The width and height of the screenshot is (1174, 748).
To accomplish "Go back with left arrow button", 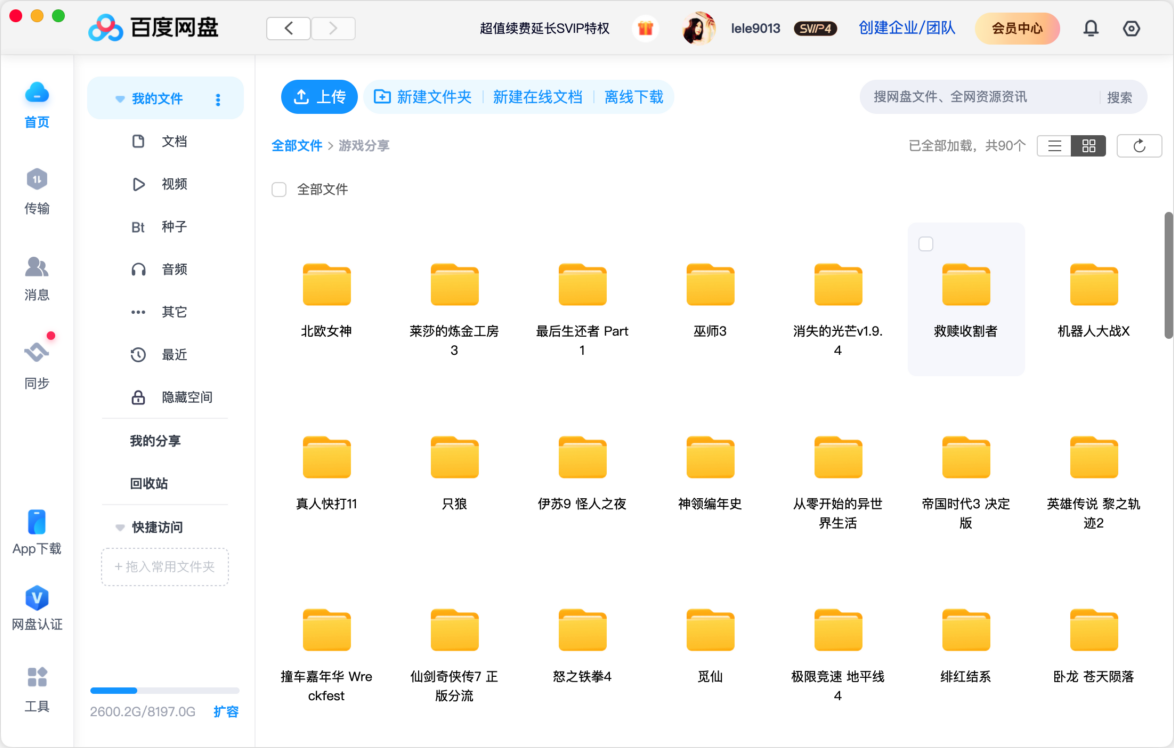I will click(x=288, y=28).
